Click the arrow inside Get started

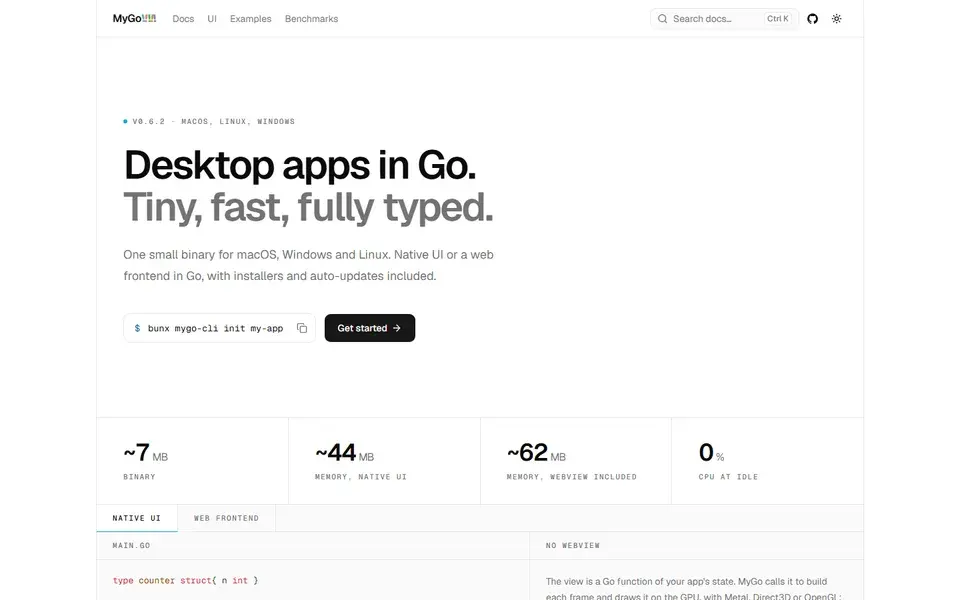pyautogui.click(x=397, y=328)
